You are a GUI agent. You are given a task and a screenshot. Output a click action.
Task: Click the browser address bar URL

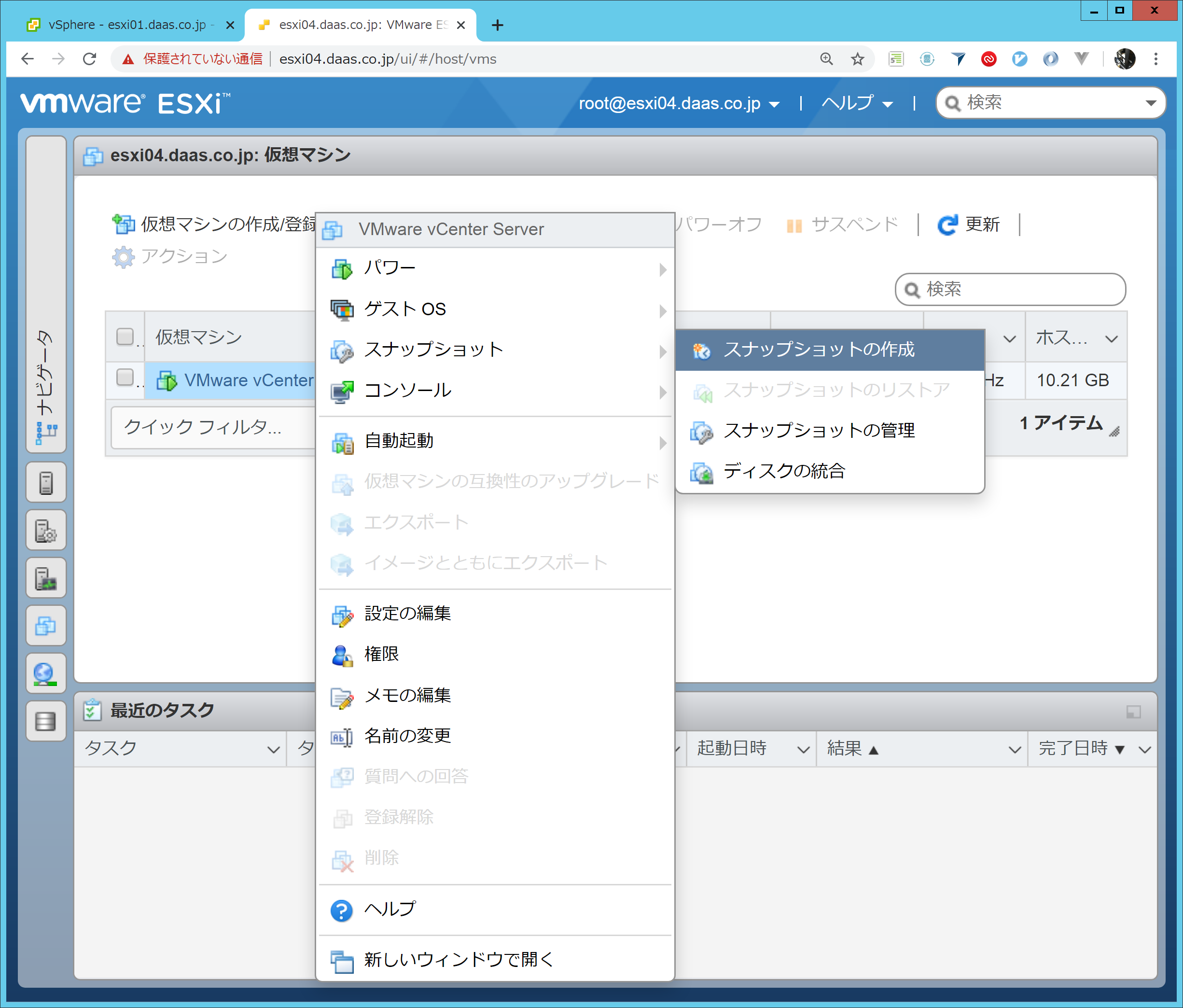tap(388, 59)
